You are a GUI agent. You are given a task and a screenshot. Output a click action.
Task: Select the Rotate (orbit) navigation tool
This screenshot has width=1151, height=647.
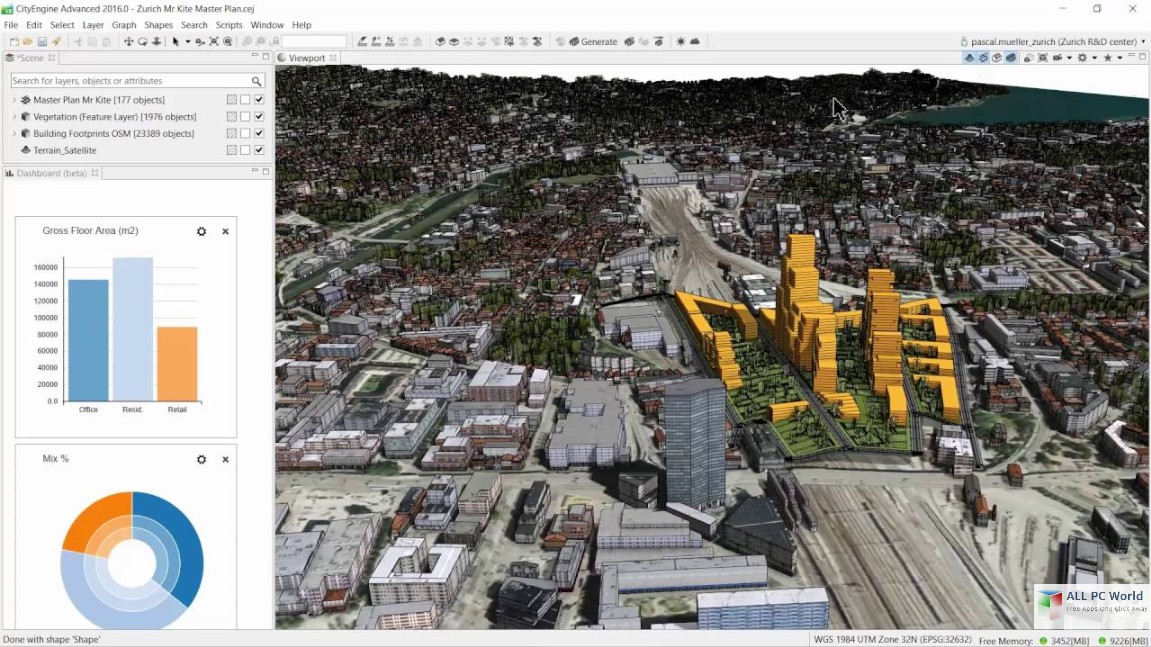point(142,42)
